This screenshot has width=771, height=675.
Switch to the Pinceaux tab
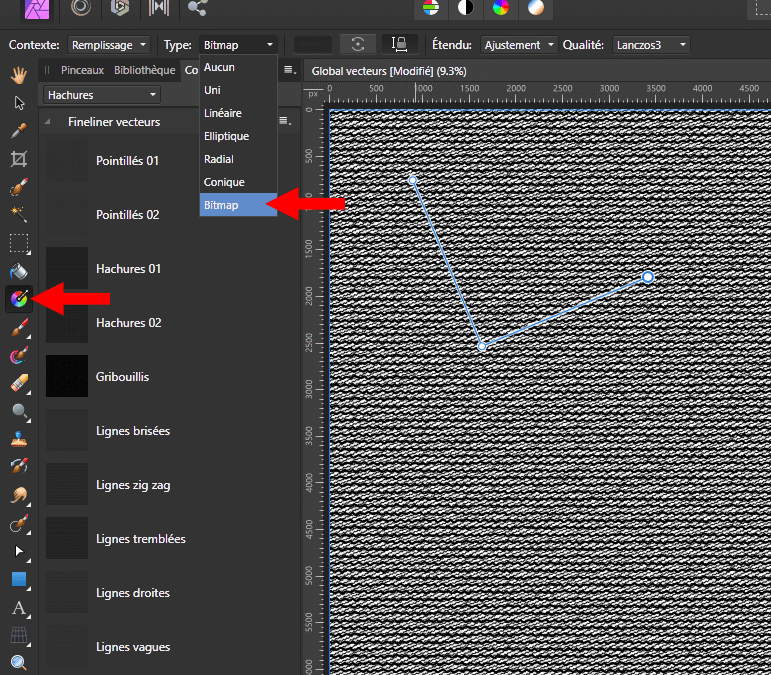coord(82,70)
